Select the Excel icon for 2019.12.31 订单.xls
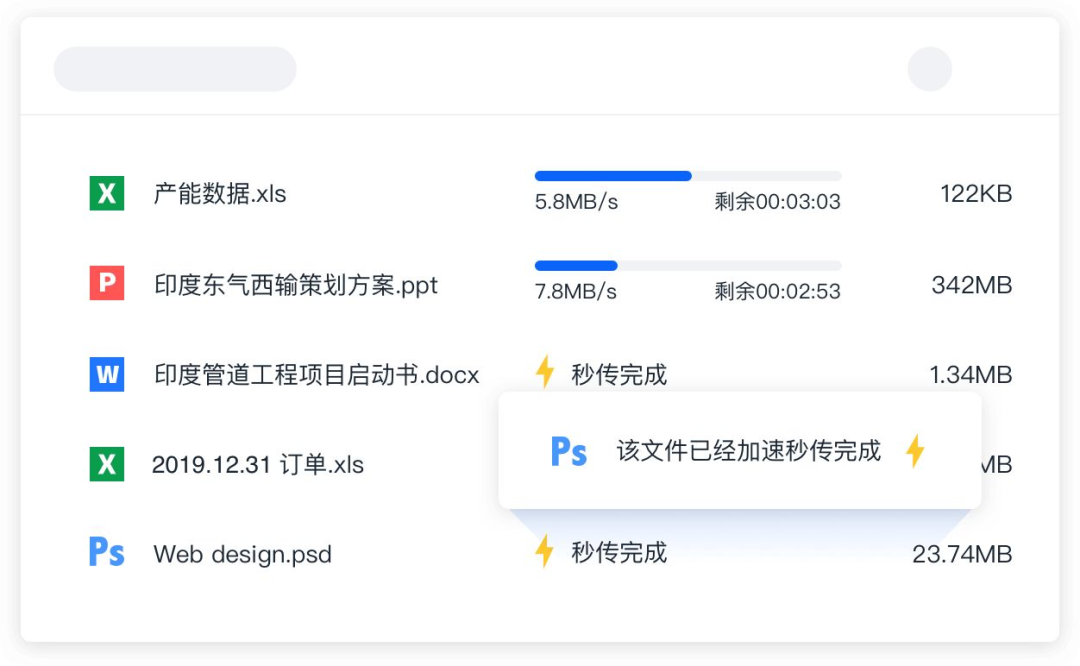The image size is (1080, 666). point(106,464)
